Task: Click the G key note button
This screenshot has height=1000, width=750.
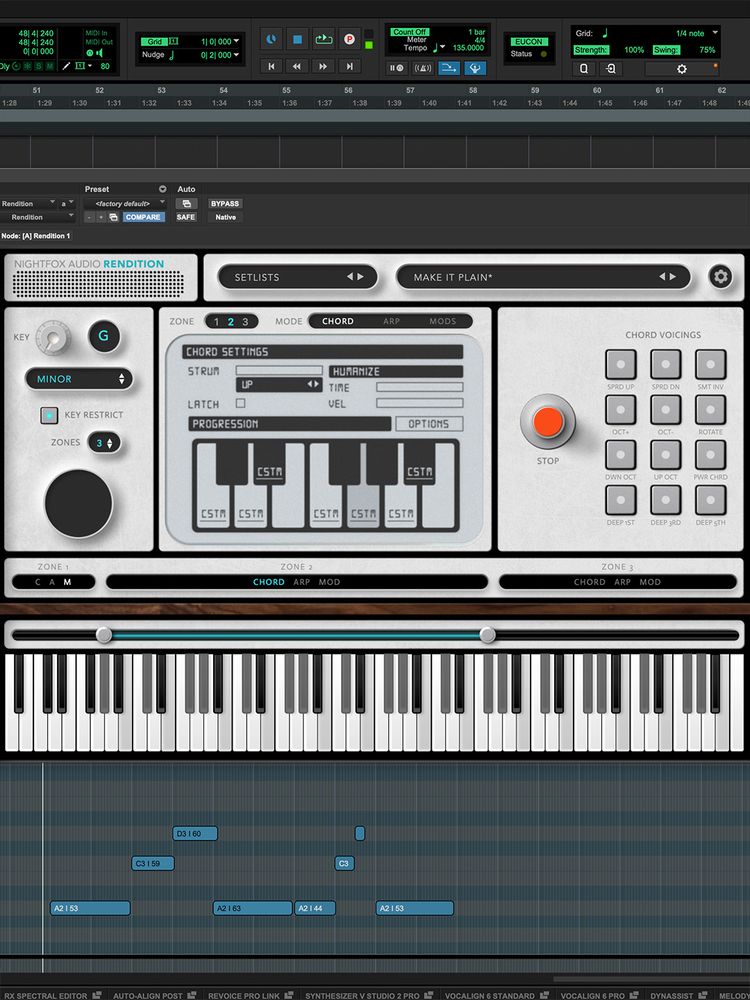Action: pyautogui.click(x=104, y=336)
